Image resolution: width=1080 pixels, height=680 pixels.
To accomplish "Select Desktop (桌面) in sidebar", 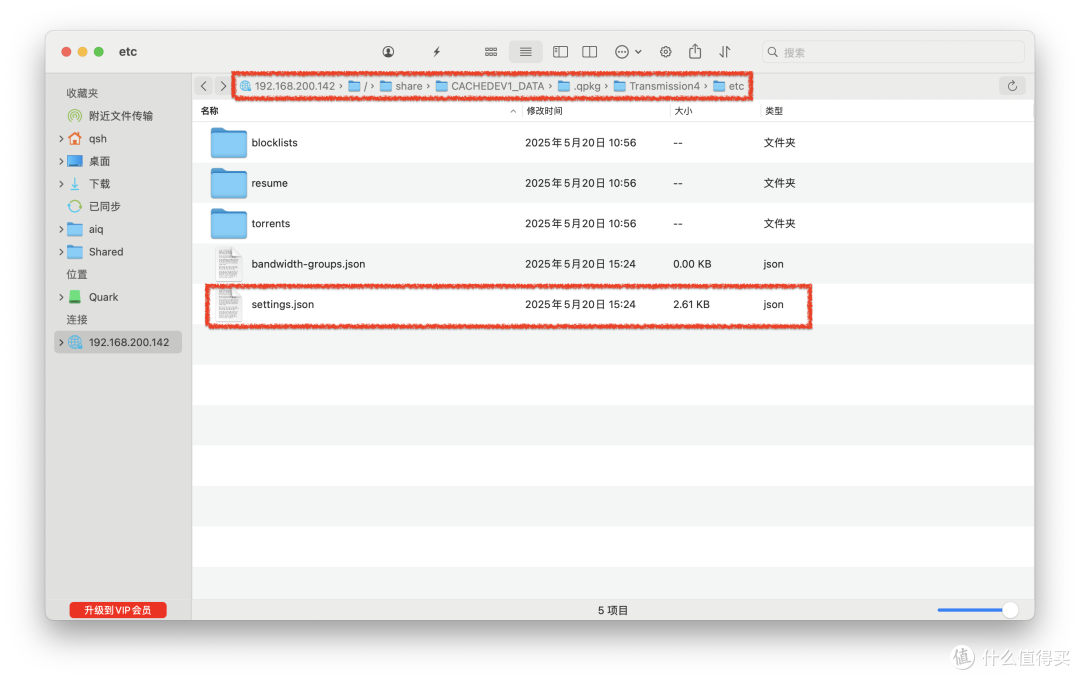I will pyautogui.click(x=89, y=161).
